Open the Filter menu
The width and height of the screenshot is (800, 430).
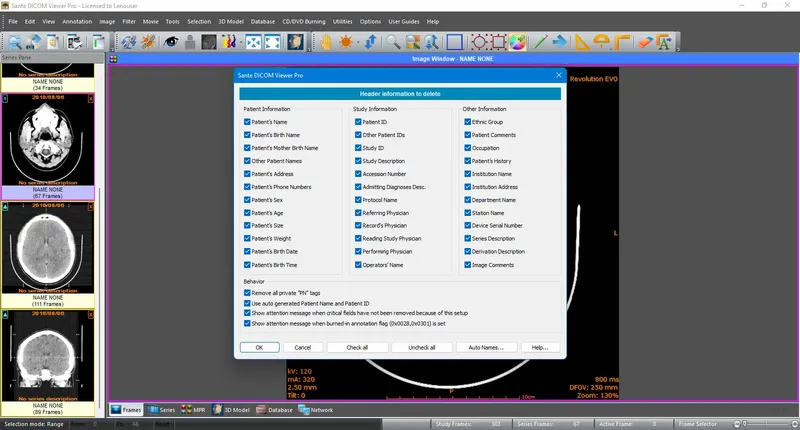[x=129, y=21]
